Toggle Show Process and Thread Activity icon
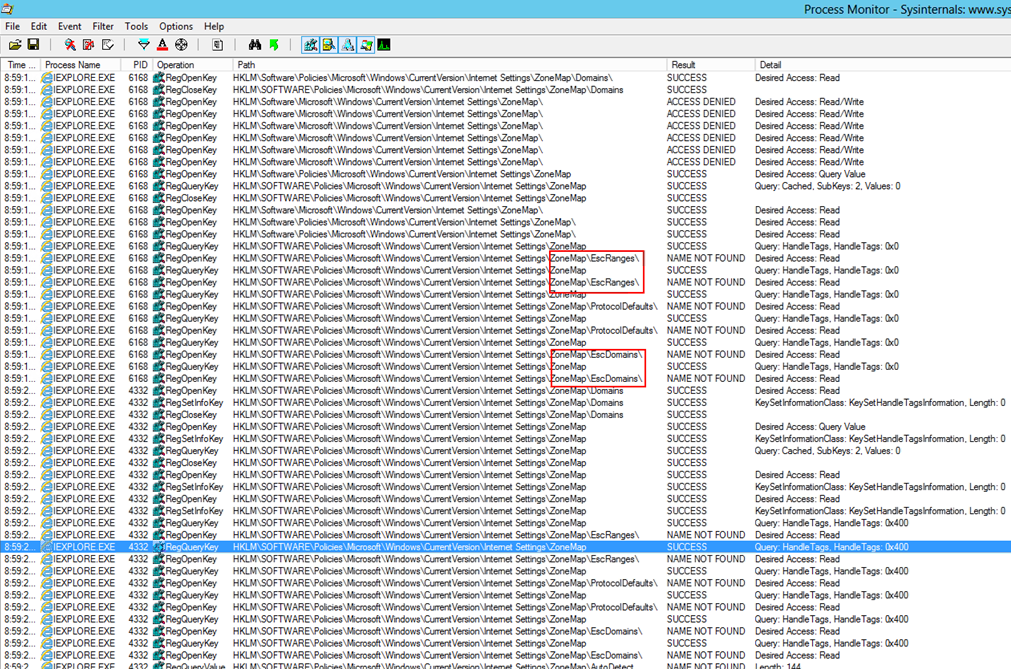The height and width of the screenshot is (669, 1011). [x=366, y=44]
